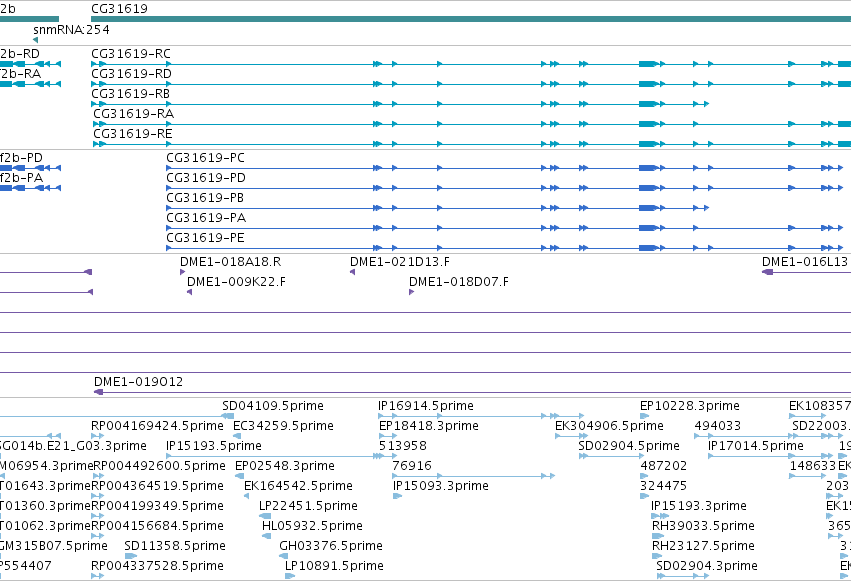851x581 pixels.
Task: Click the LP22451.5prime arrow glyph
Action: (x=265, y=516)
